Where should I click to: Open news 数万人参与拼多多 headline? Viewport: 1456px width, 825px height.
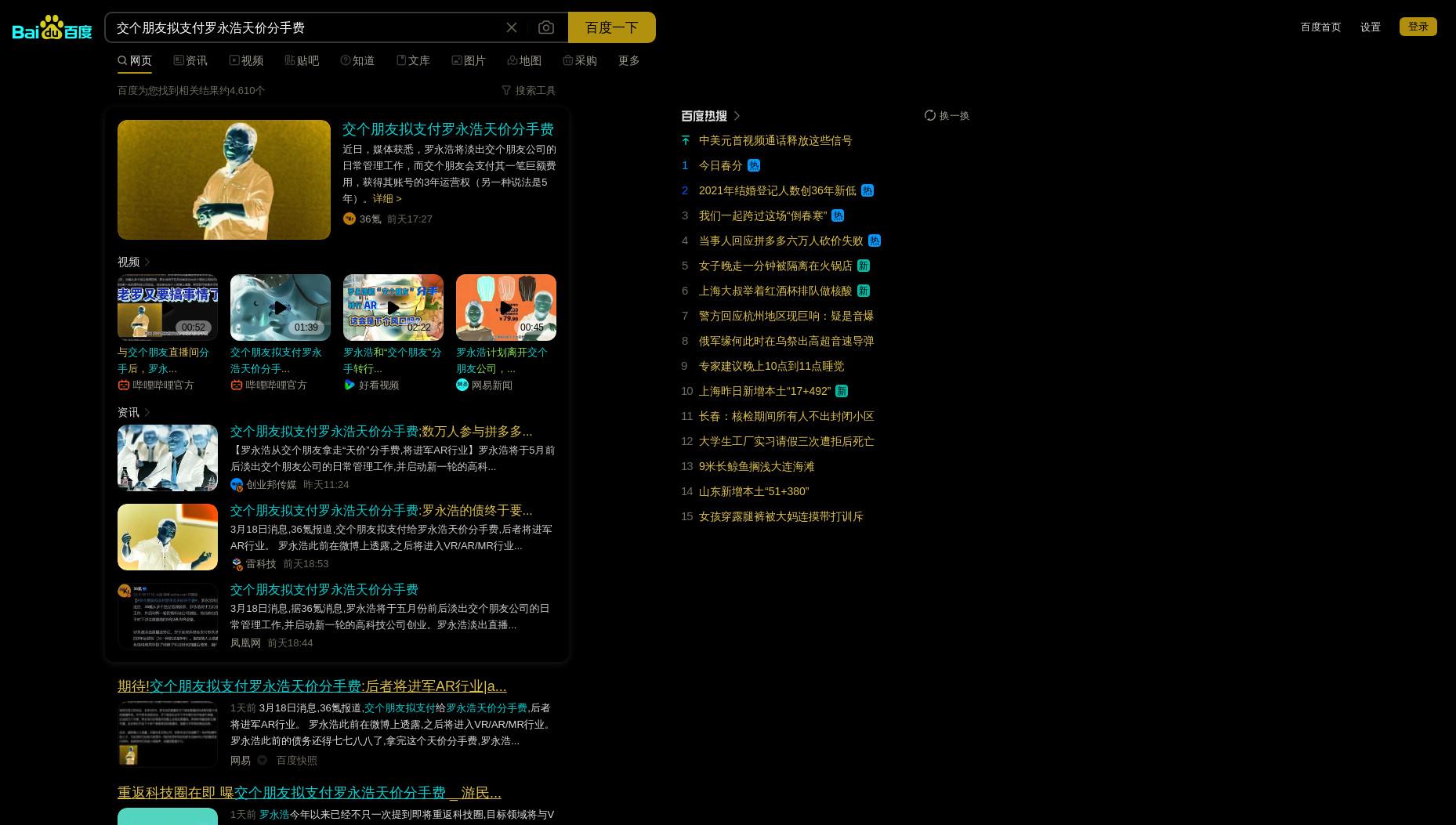click(x=381, y=432)
